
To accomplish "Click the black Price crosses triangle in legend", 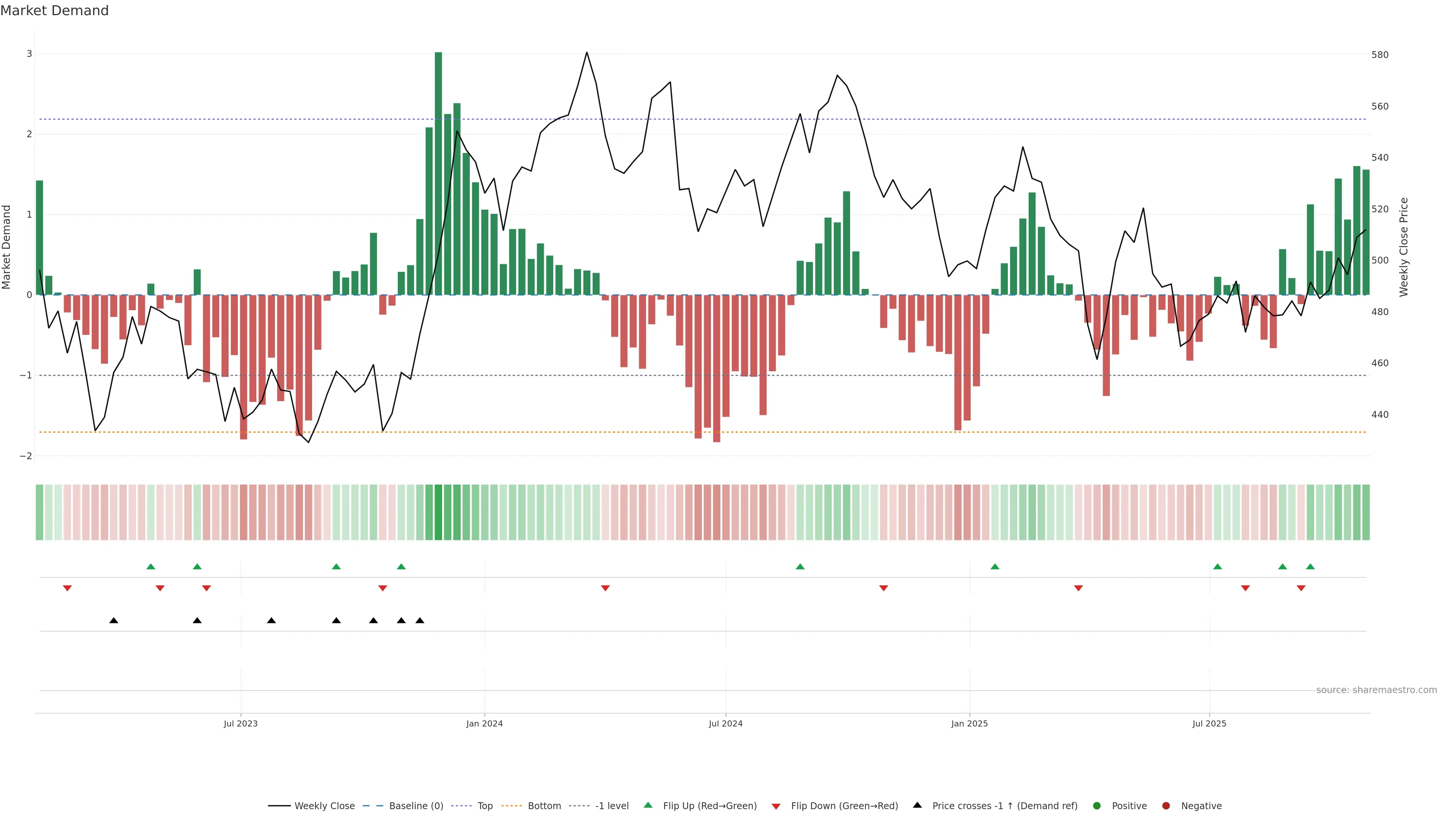I will click(917, 805).
